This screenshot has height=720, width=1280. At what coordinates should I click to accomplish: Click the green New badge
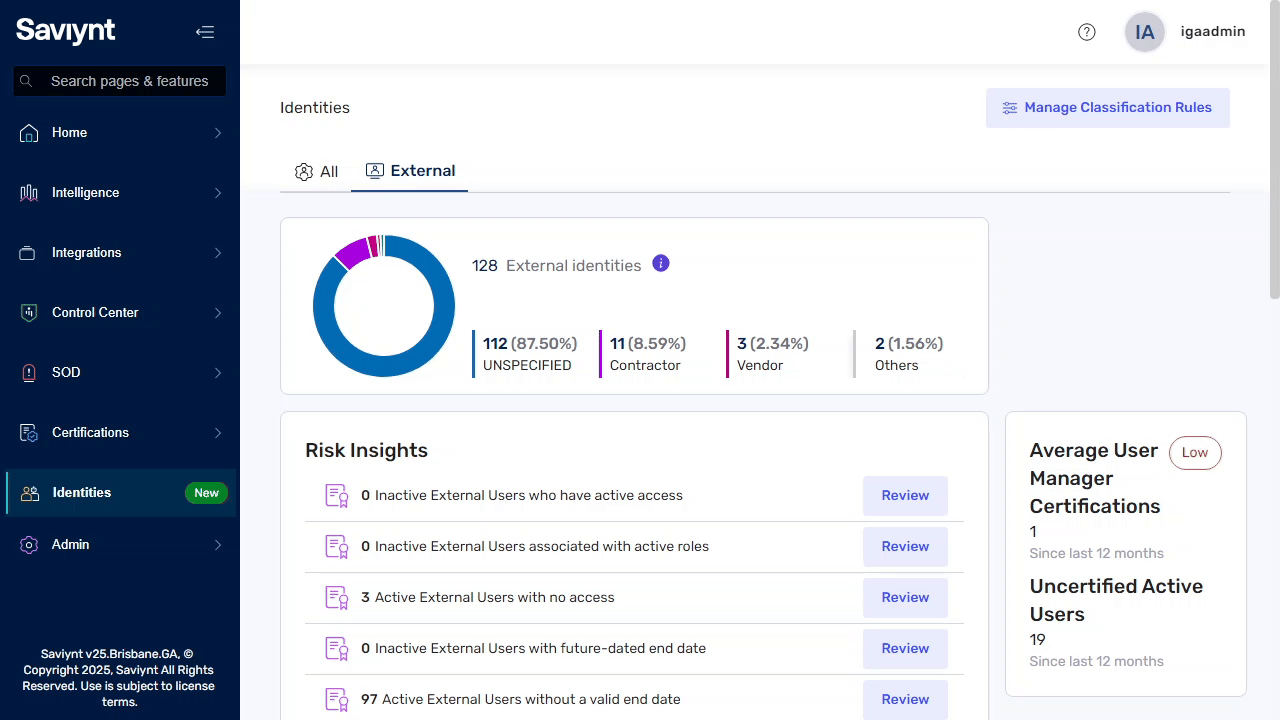[207, 493]
